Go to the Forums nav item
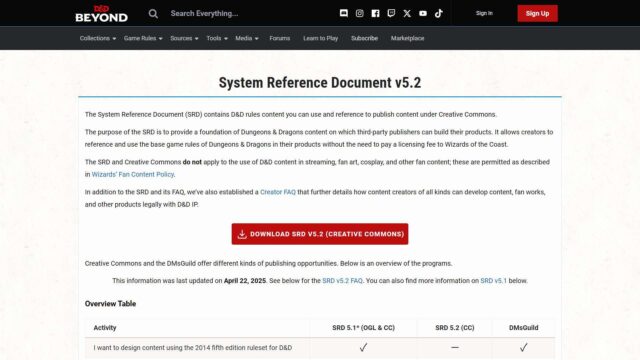This screenshot has width=640, height=360. (280, 38)
